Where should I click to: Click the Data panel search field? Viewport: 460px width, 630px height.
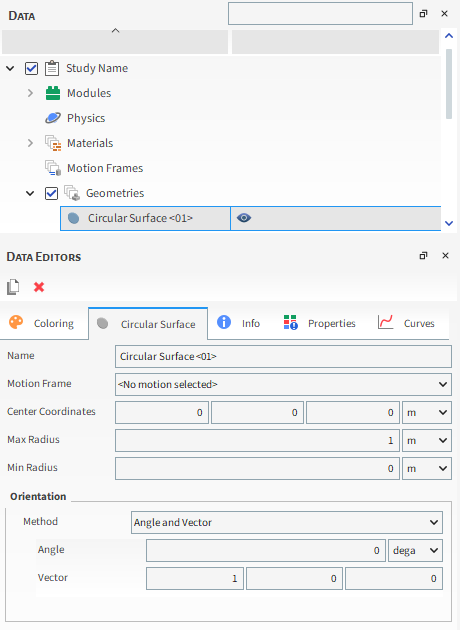point(320,14)
